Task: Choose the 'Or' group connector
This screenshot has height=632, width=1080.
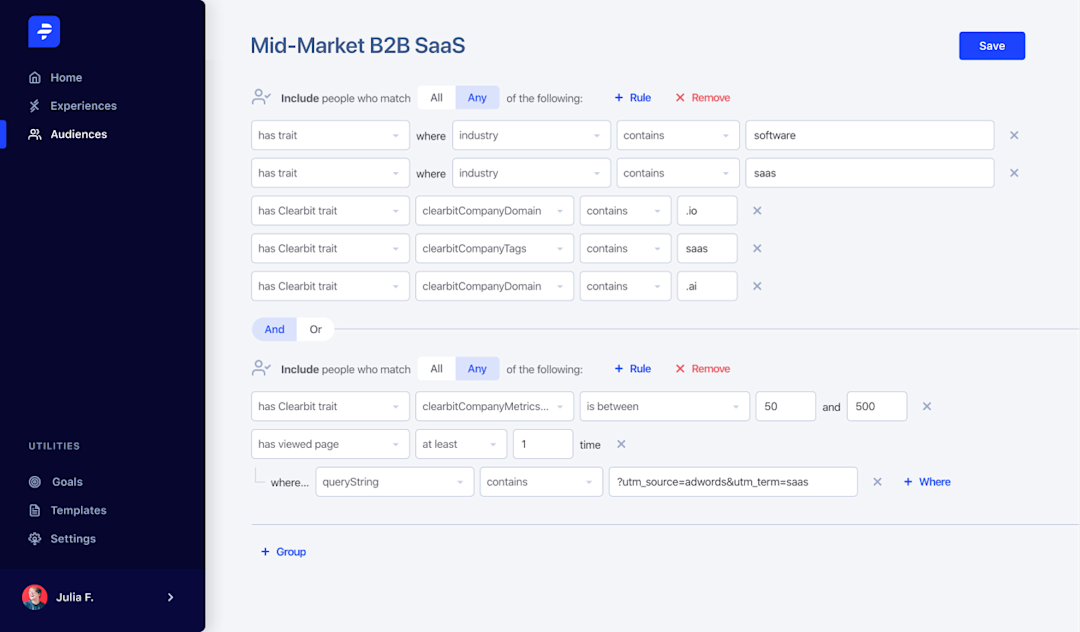Action: point(315,329)
